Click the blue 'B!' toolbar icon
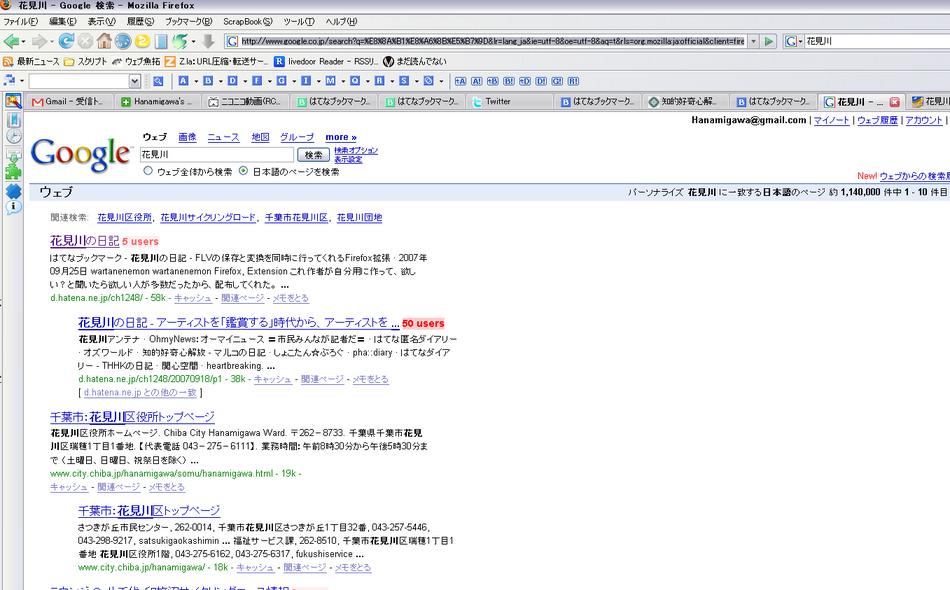 tap(509, 81)
